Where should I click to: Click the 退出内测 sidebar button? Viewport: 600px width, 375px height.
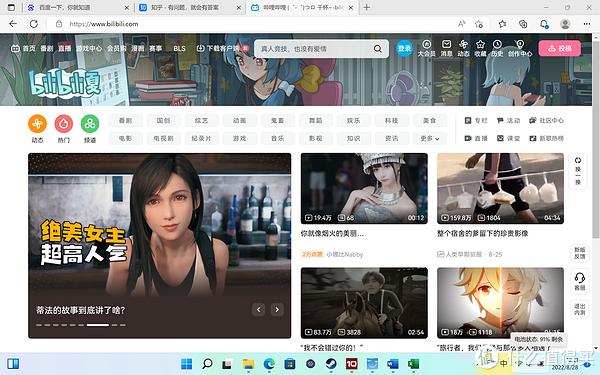click(x=579, y=309)
